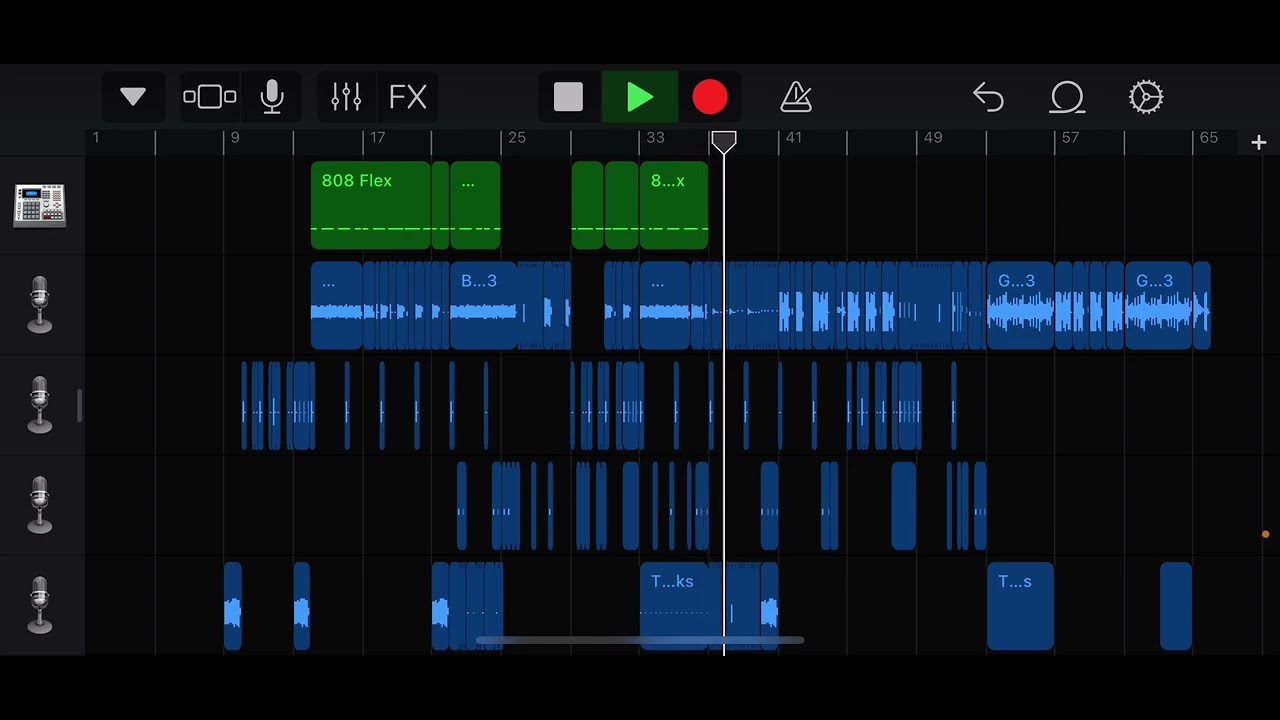Click ruler at bar 49
Viewport: 1280px width, 720px height.
[932, 138]
